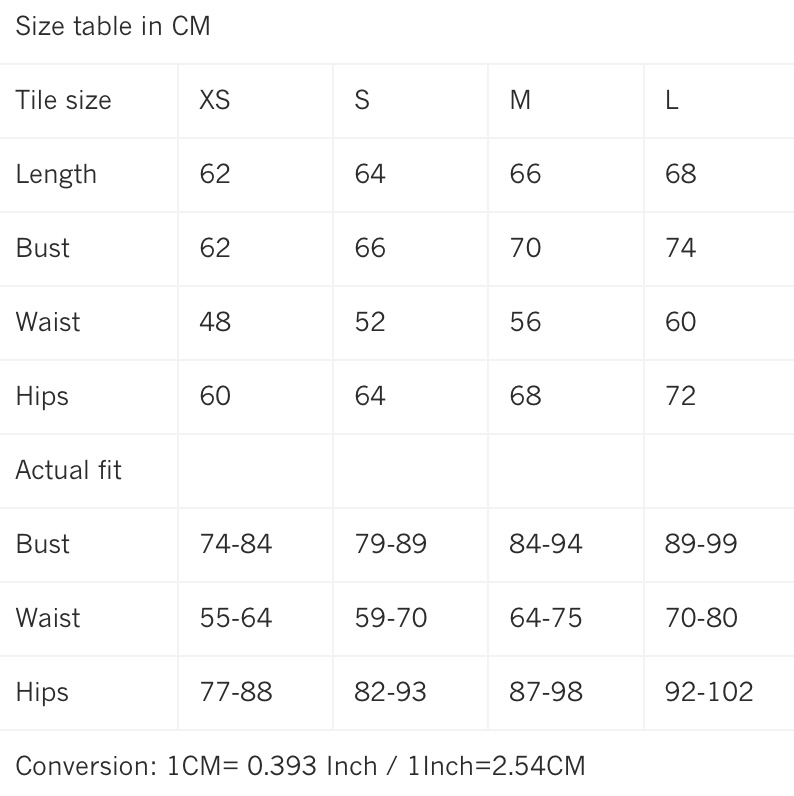
Task: Click the M size column header
Action: (520, 100)
